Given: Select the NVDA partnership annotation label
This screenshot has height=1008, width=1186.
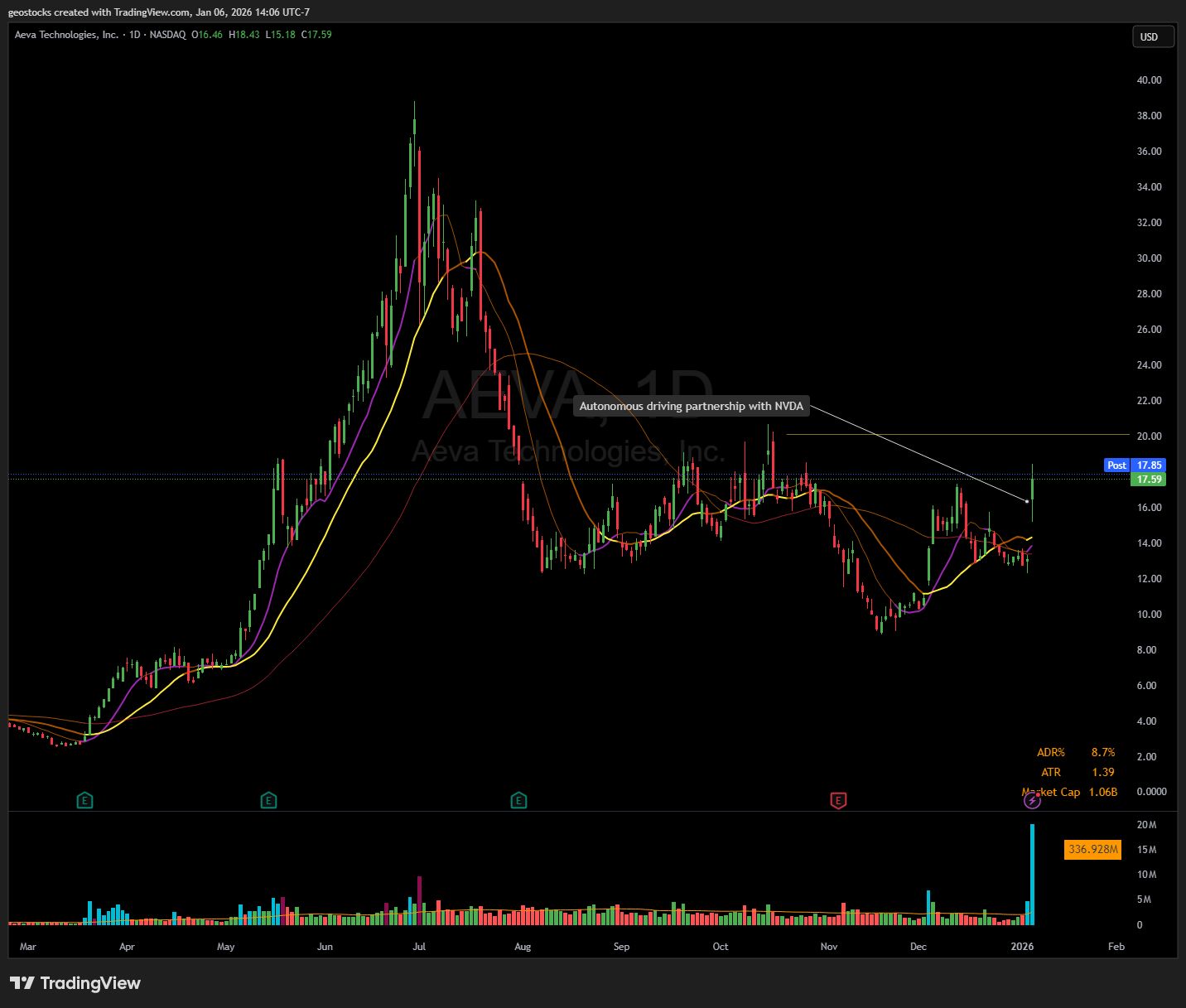Looking at the screenshot, I should 692,406.
